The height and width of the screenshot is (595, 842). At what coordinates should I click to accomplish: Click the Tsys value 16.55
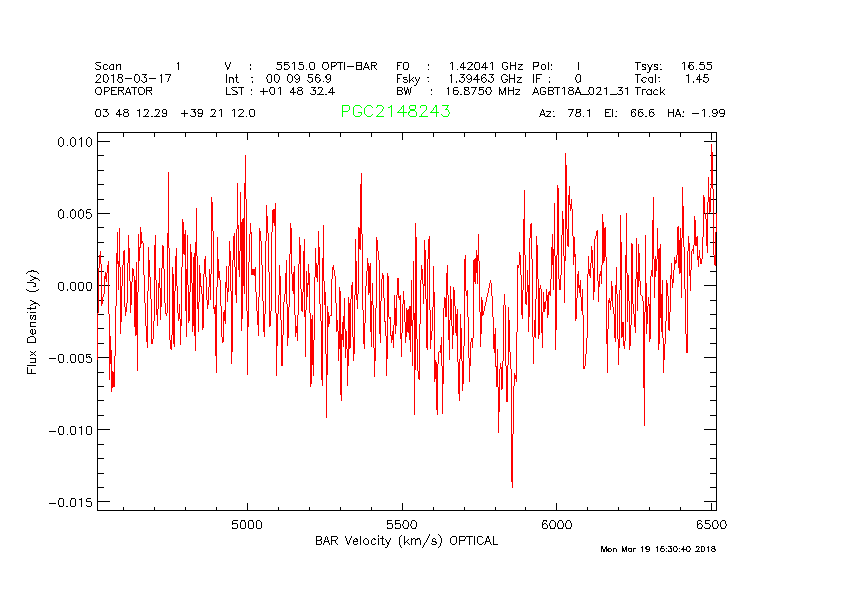(x=697, y=66)
